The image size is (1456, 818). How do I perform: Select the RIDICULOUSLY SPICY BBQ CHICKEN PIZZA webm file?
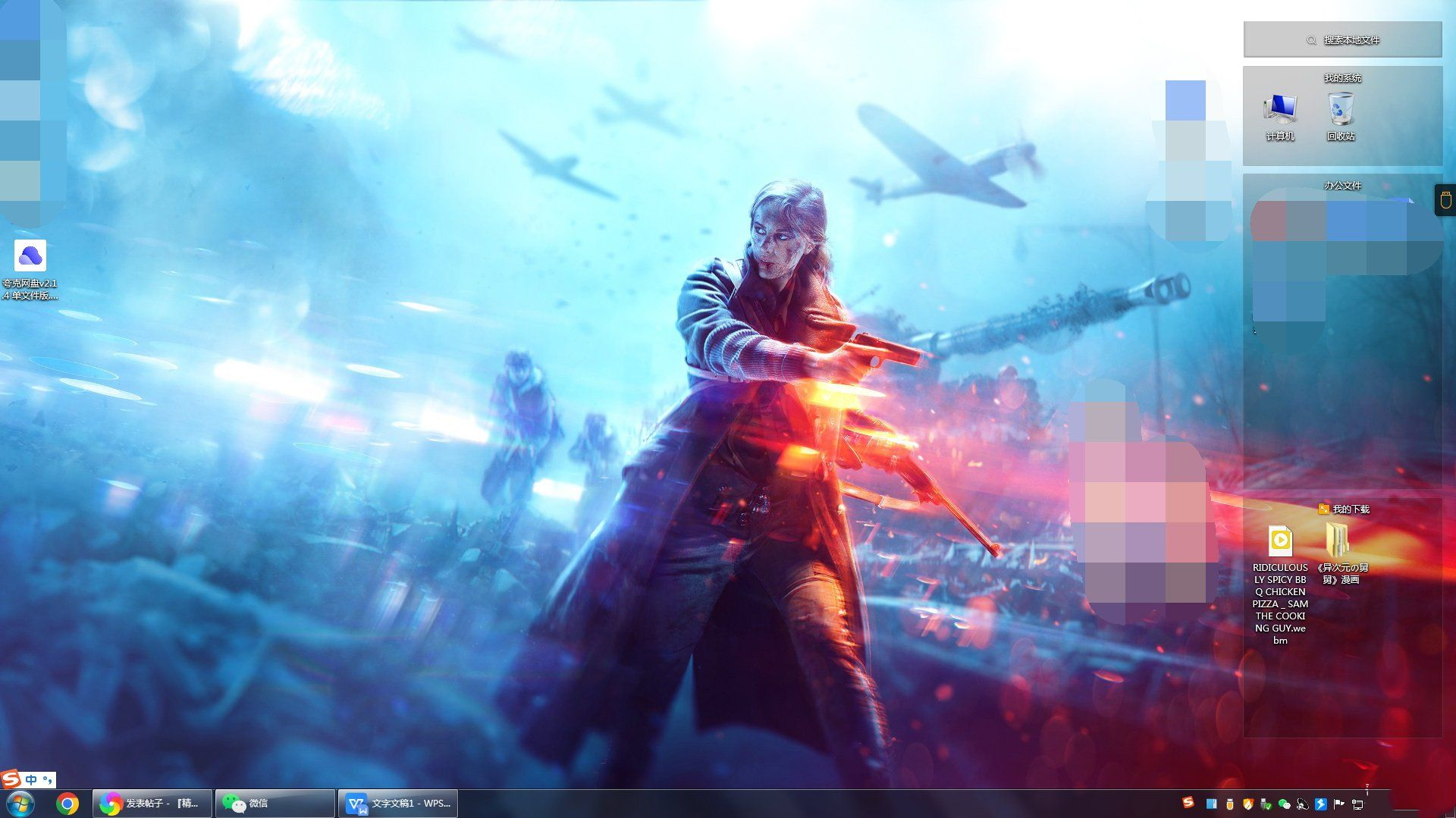coord(1280,585)
